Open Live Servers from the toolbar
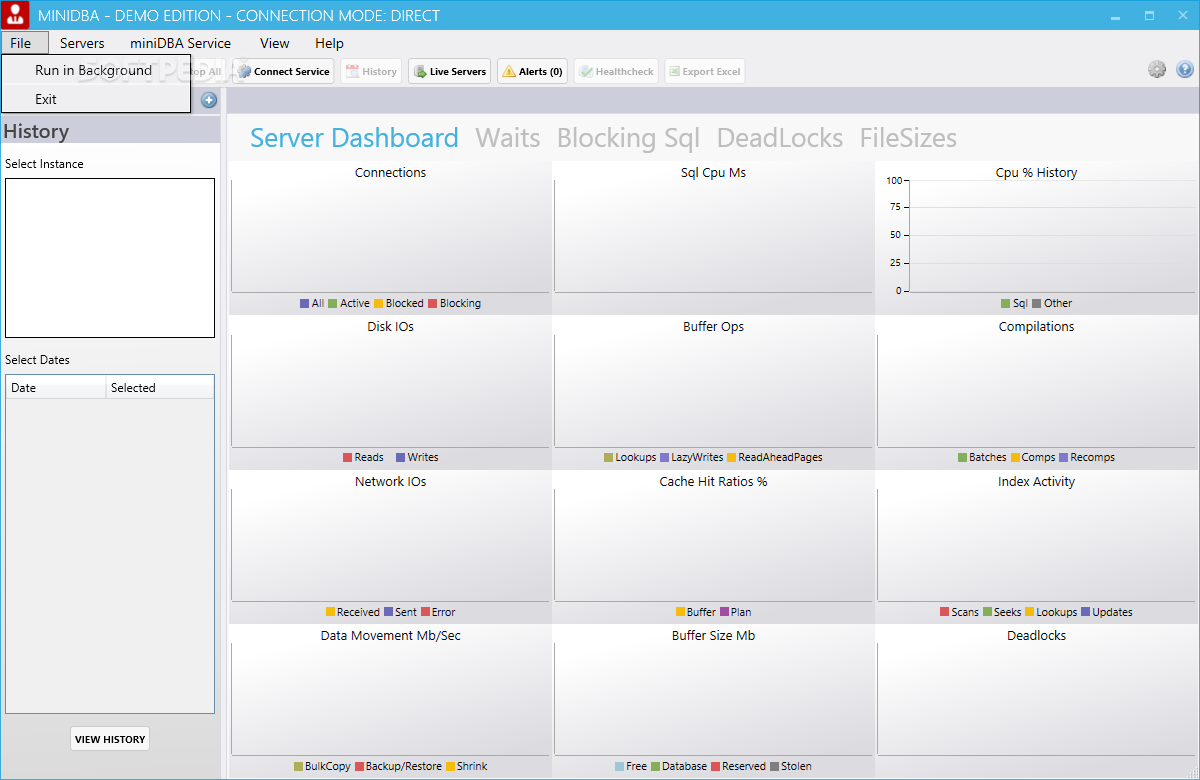The height and width of the screenshot is (780, 1200). point(449,71)
